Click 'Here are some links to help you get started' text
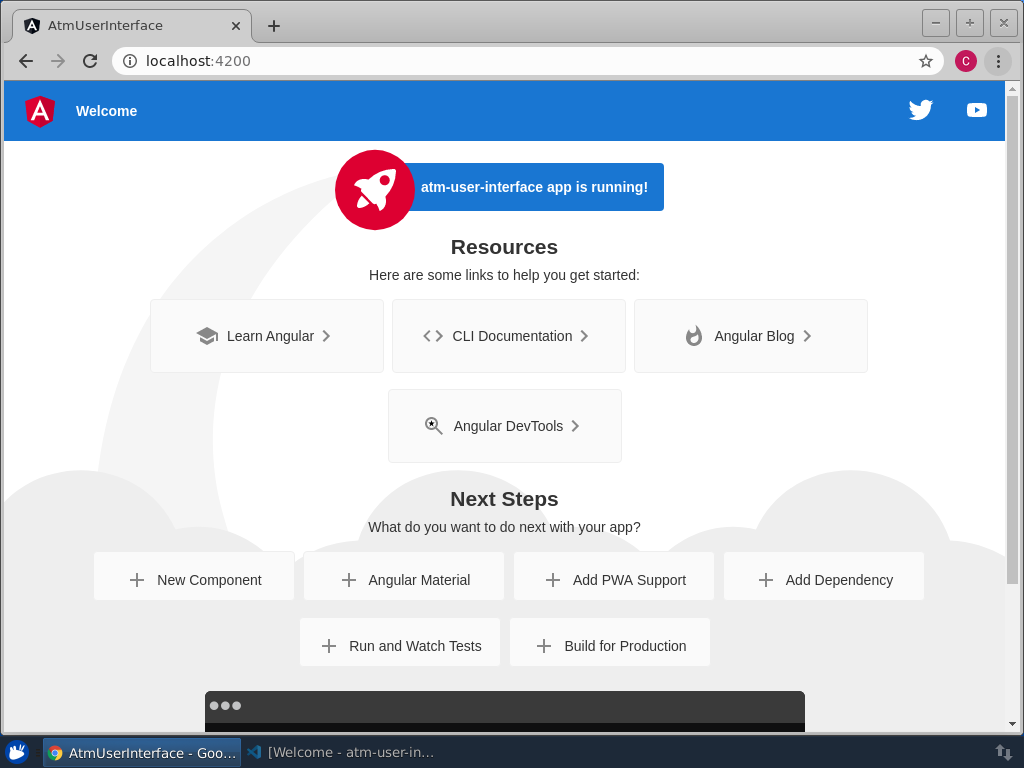 point(504,275)
